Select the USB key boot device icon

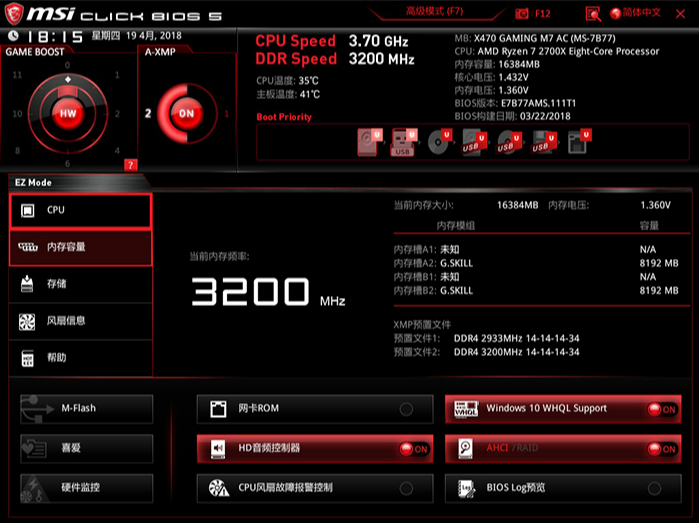coord(403,143)
